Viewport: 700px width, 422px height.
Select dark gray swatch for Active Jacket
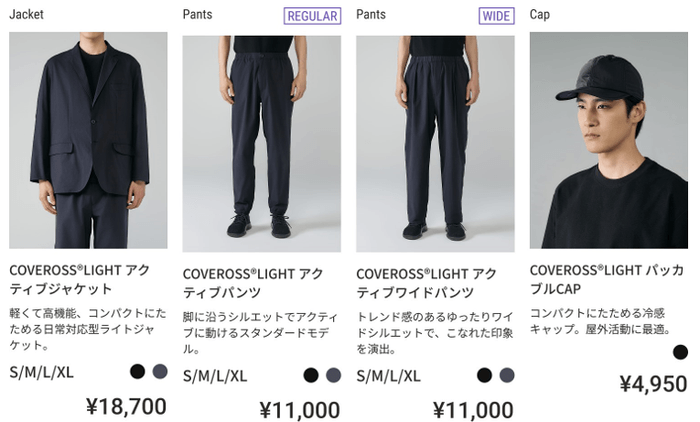point(160,372)
